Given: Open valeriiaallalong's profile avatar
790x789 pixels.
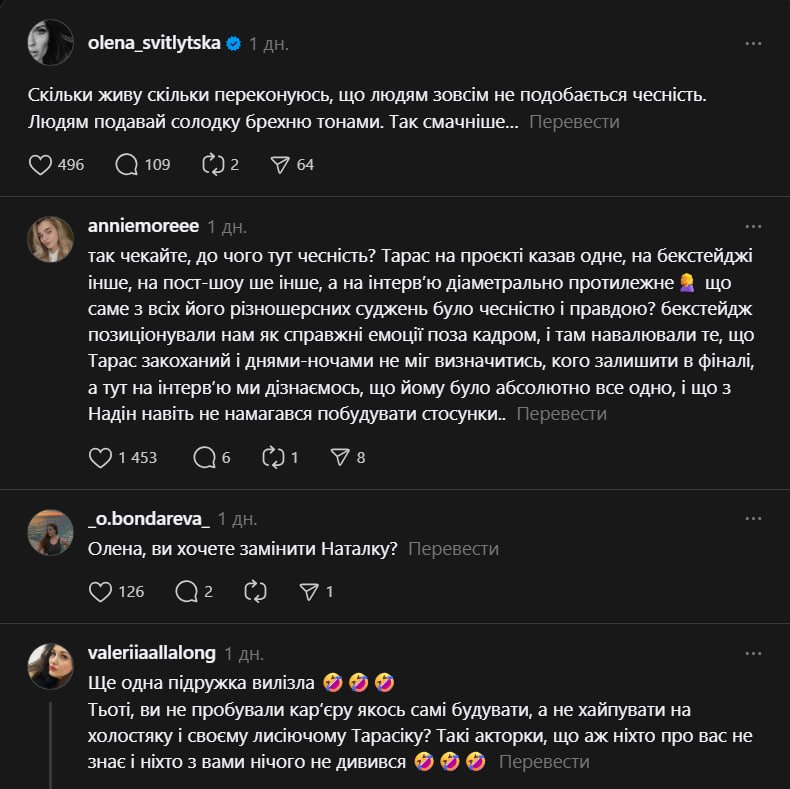Looking at the screenshot, I should click(51, 666).
